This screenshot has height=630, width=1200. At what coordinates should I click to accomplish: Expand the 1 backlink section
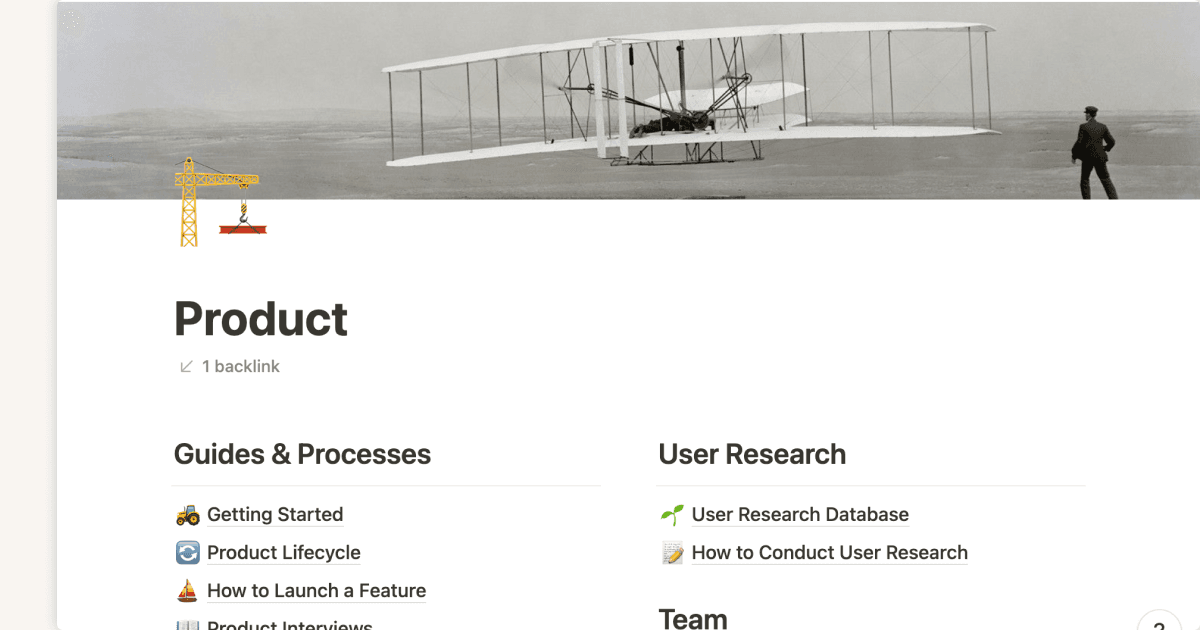point(240,366)
